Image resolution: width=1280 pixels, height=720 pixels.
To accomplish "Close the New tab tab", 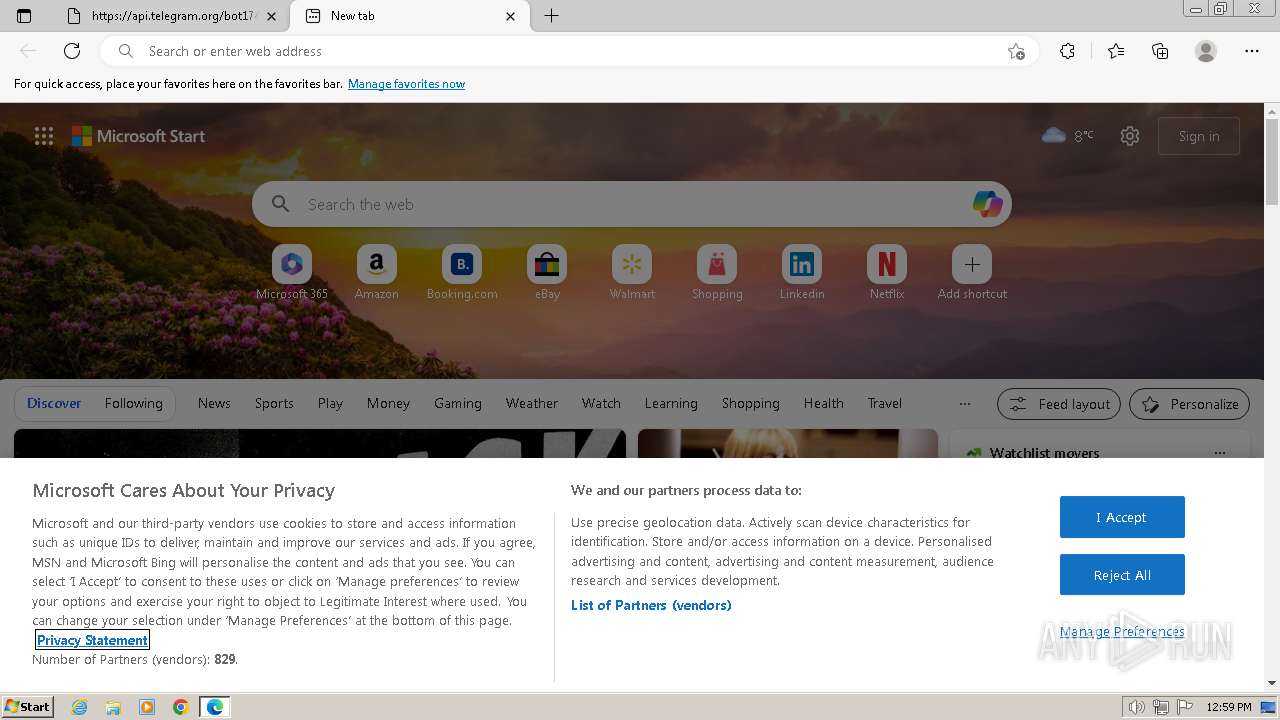I will [511, 16].
